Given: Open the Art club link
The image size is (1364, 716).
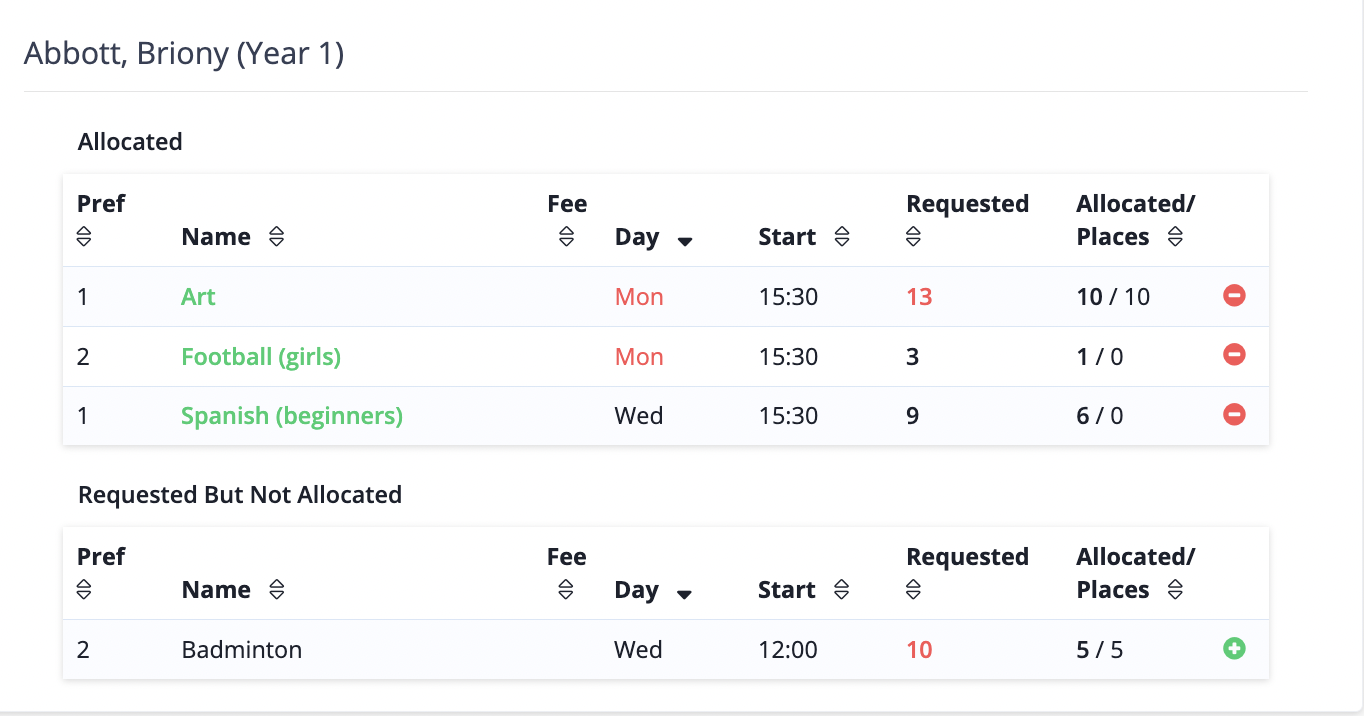Looking at the screenshot, I should click(x=198, y=297).
